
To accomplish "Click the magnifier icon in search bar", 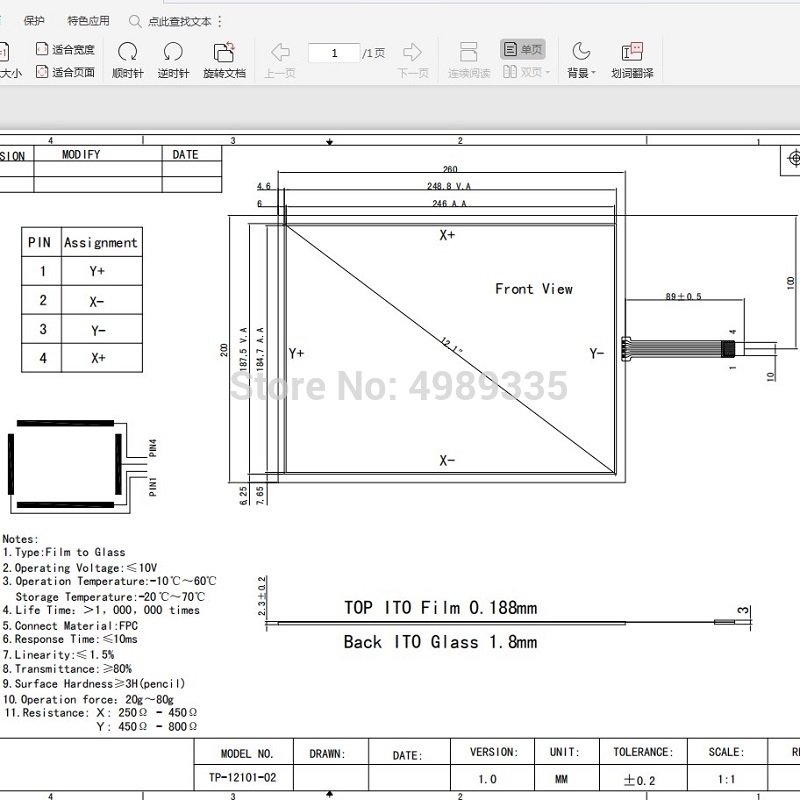I will pyautogui.click(x=133, y=19).
